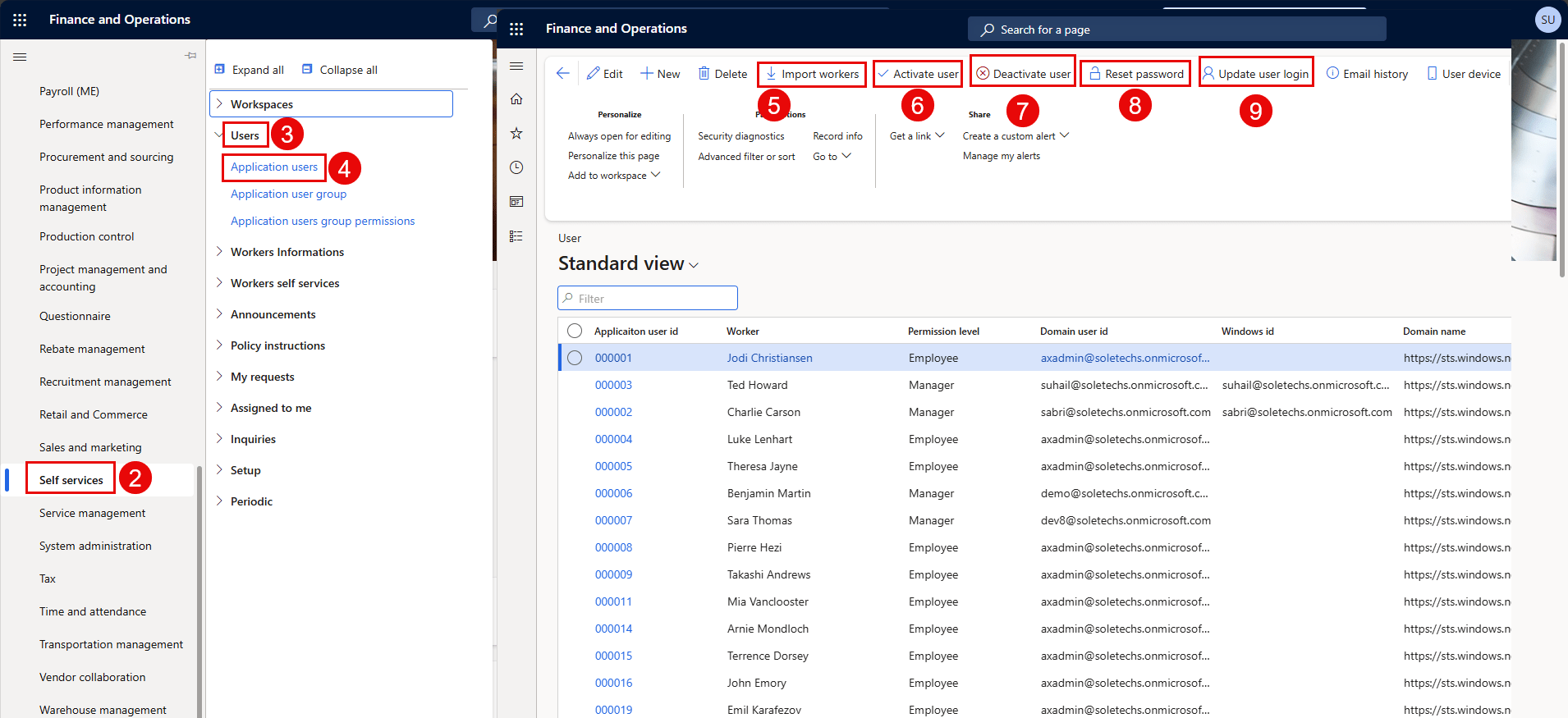Click Collapse all in the menu pane
The height and width of the screenshot is (718, 1568).
[340, 70]
